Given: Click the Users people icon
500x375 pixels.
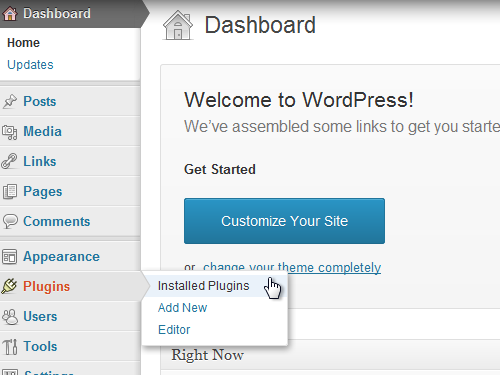Looking at the screenshot, I should pos(10,317).
